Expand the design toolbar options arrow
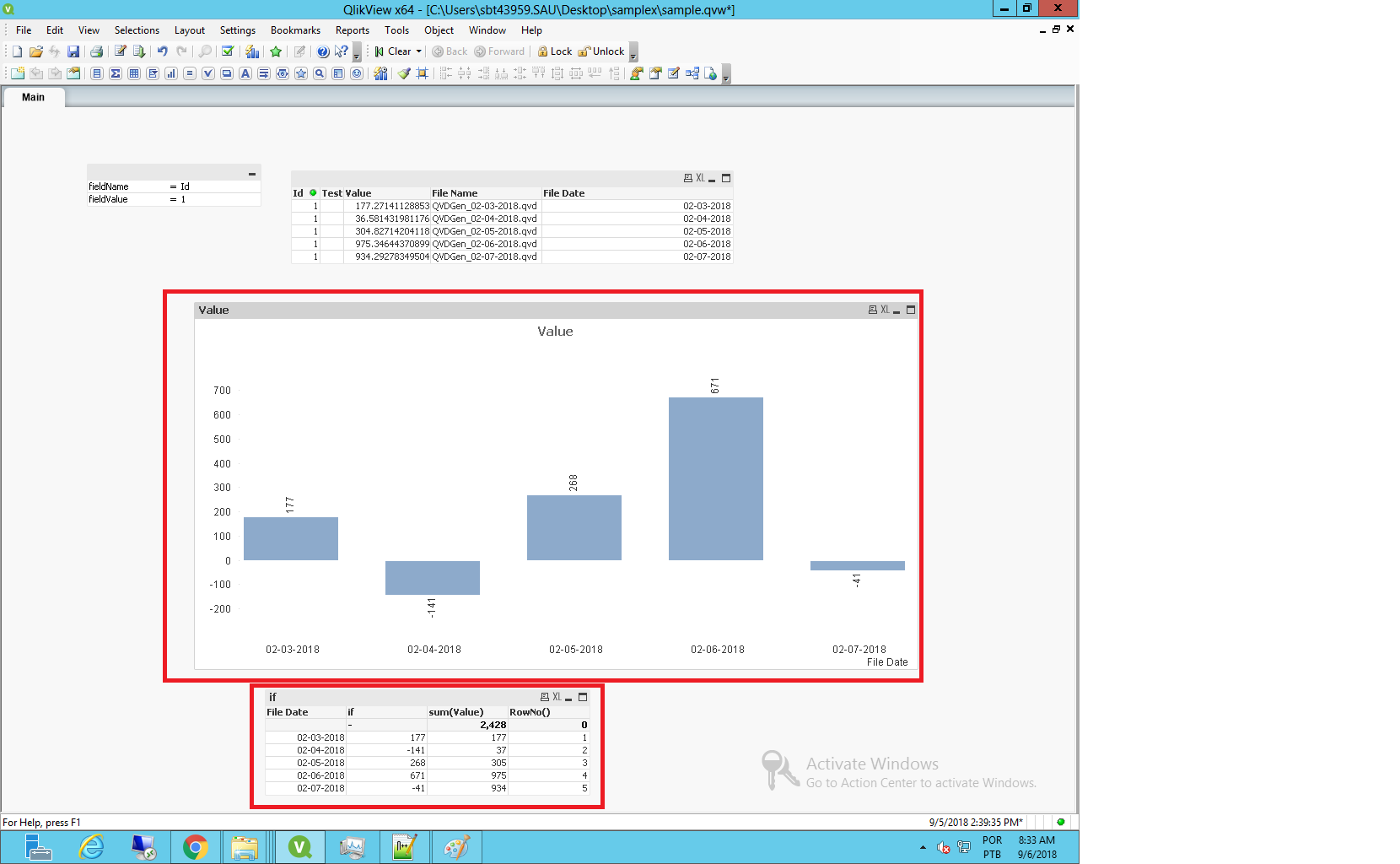The height and width of the screenshot is (864, 1400). (x=726, y=74)
